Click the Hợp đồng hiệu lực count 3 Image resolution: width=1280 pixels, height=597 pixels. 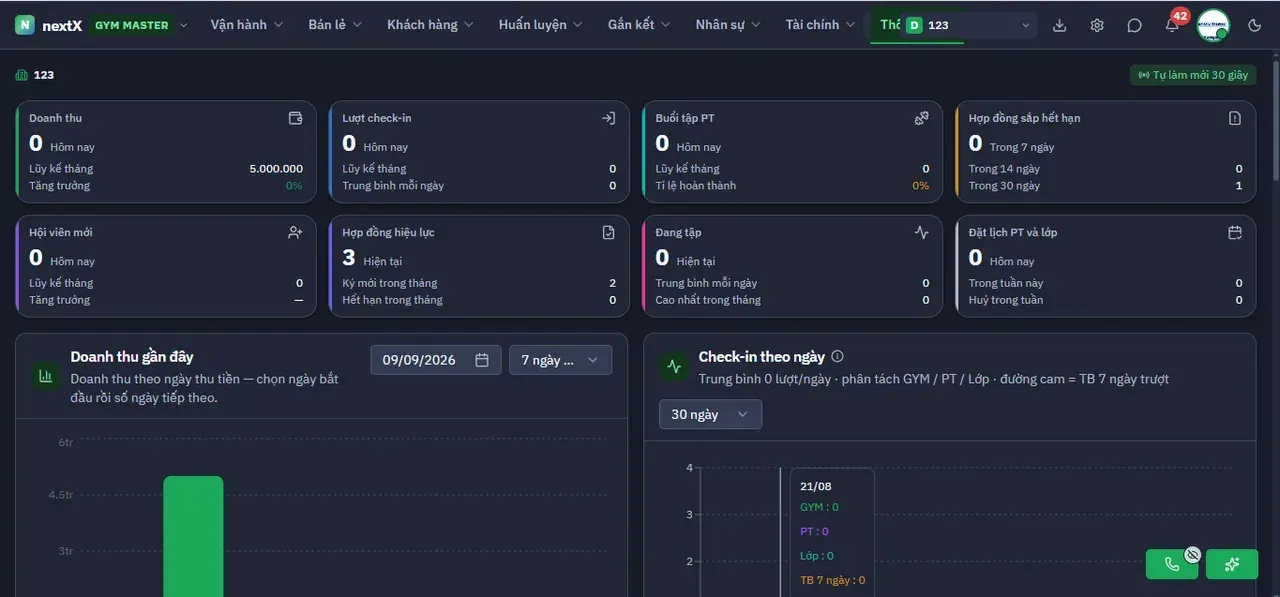tap(349, 258)
